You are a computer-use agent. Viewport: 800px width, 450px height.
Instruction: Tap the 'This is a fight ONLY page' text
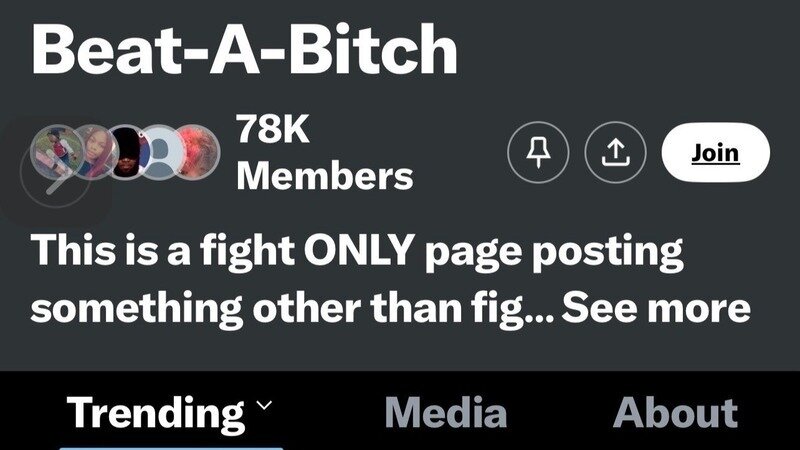222,251
